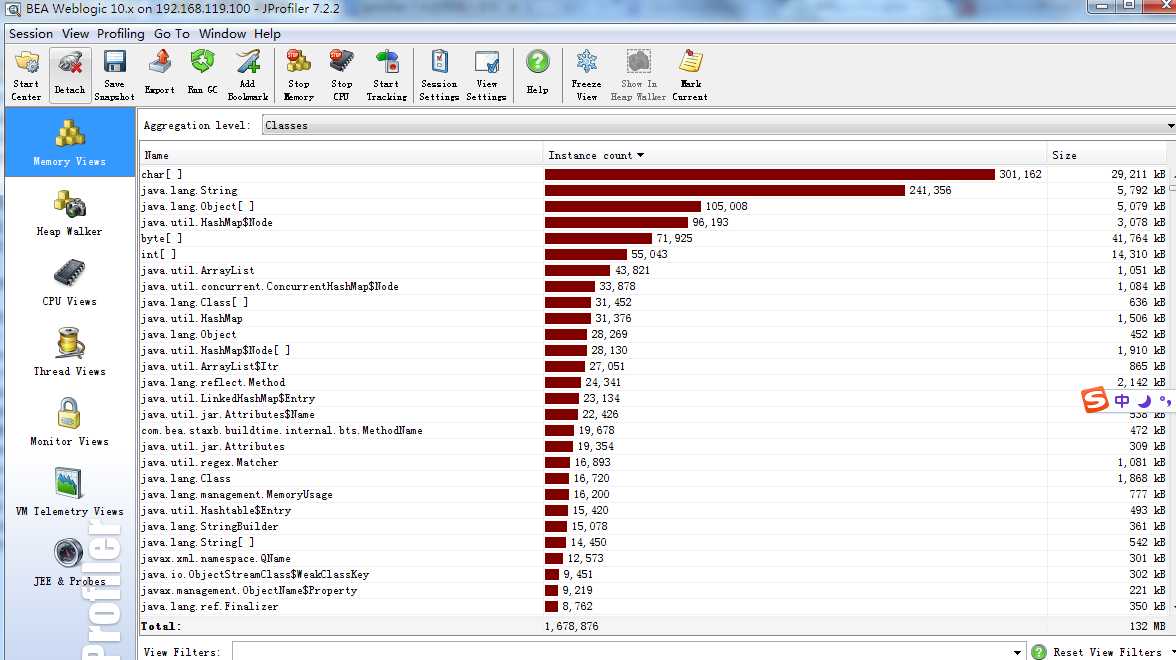
Task: Detach from the profiled session
Action: (69, 62)
